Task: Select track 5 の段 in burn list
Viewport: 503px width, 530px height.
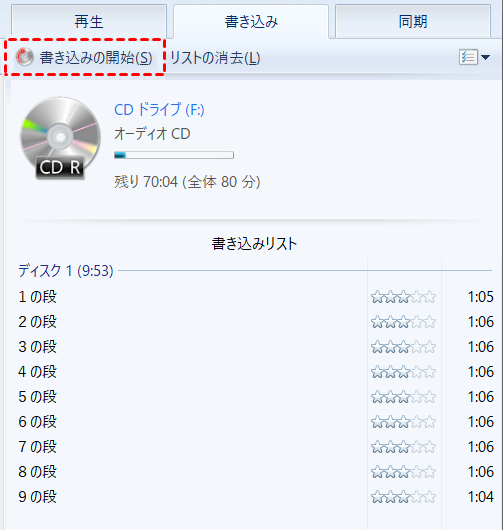Action: point(256,397)
